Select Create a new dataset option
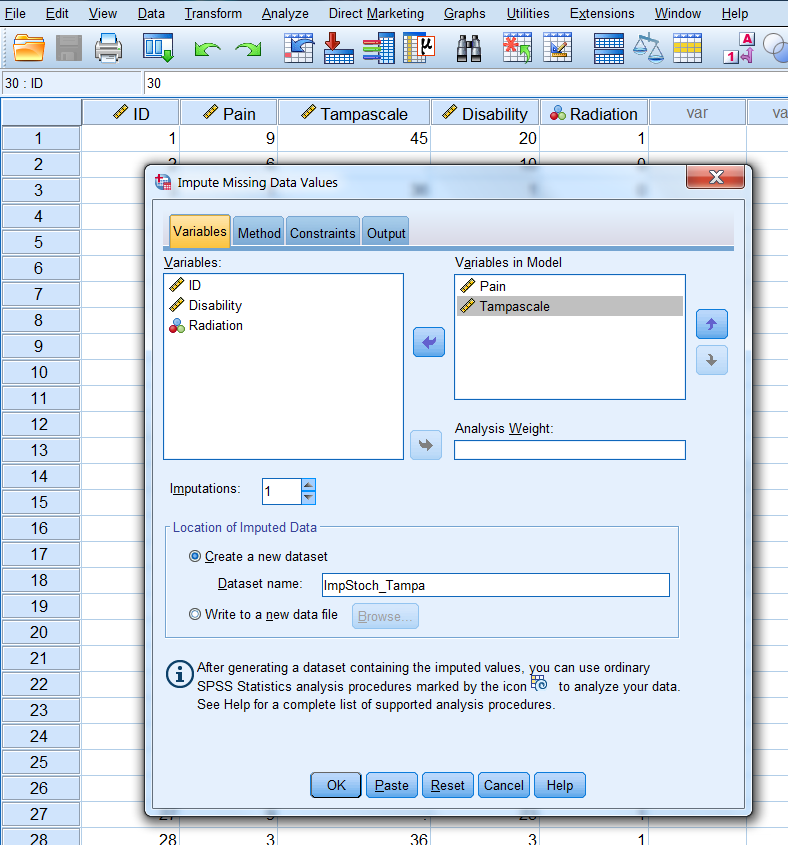This screenshot has height=845, width=788. pyautogui.click(x=195, y=556)
